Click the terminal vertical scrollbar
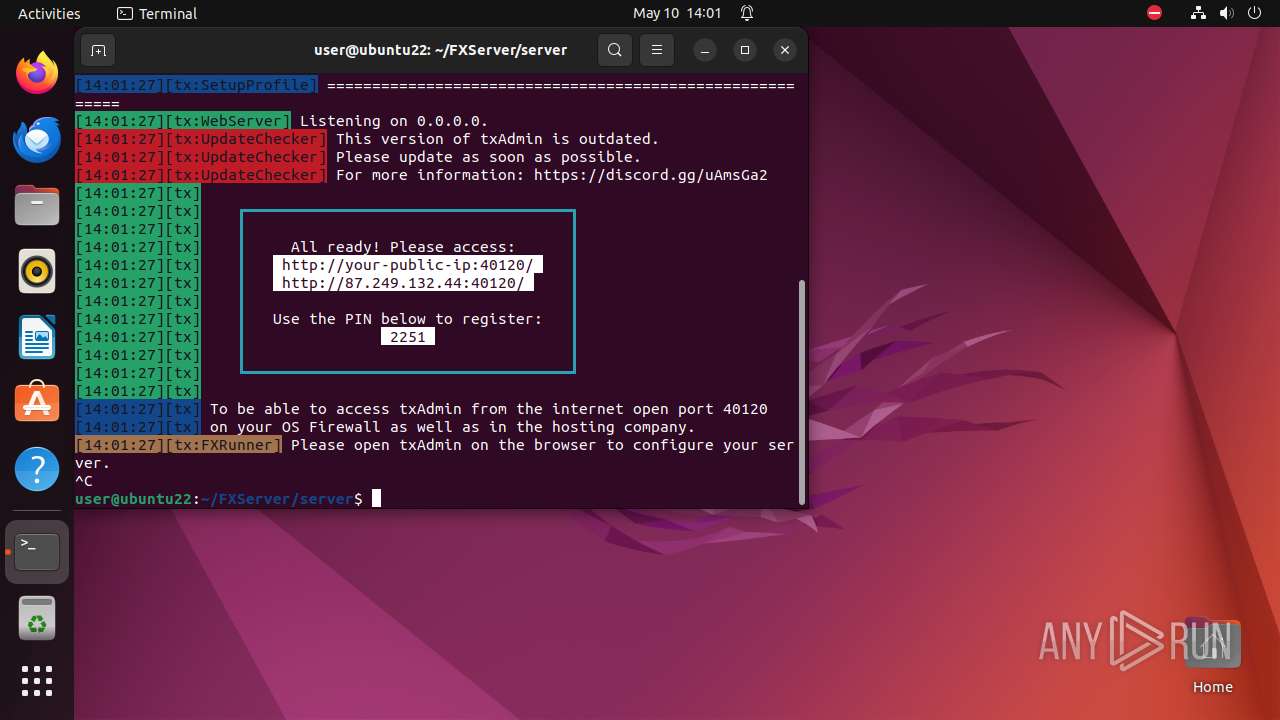 point(801,391)
